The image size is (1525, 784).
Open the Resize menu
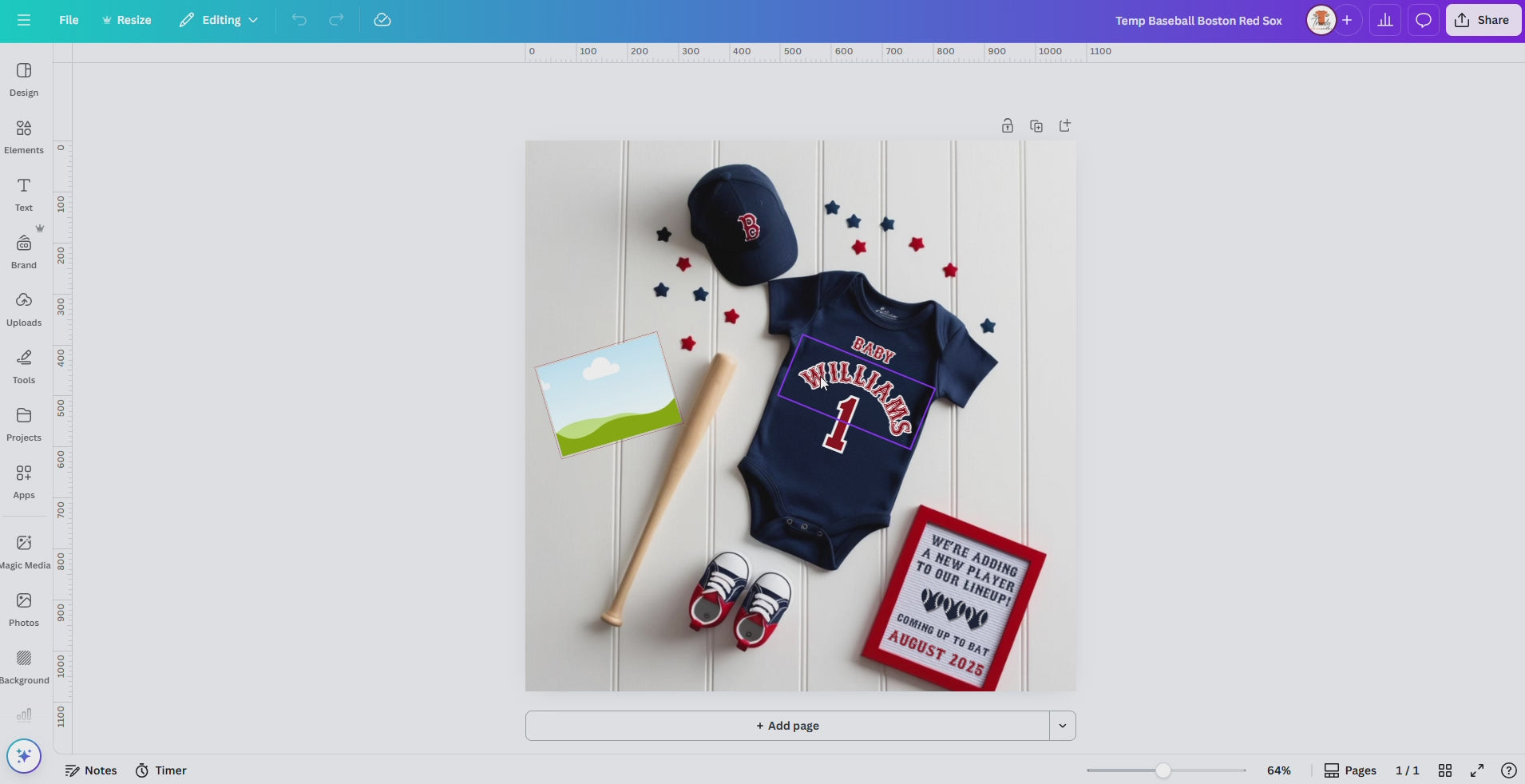pyautogui.click(x=126, y=20)
